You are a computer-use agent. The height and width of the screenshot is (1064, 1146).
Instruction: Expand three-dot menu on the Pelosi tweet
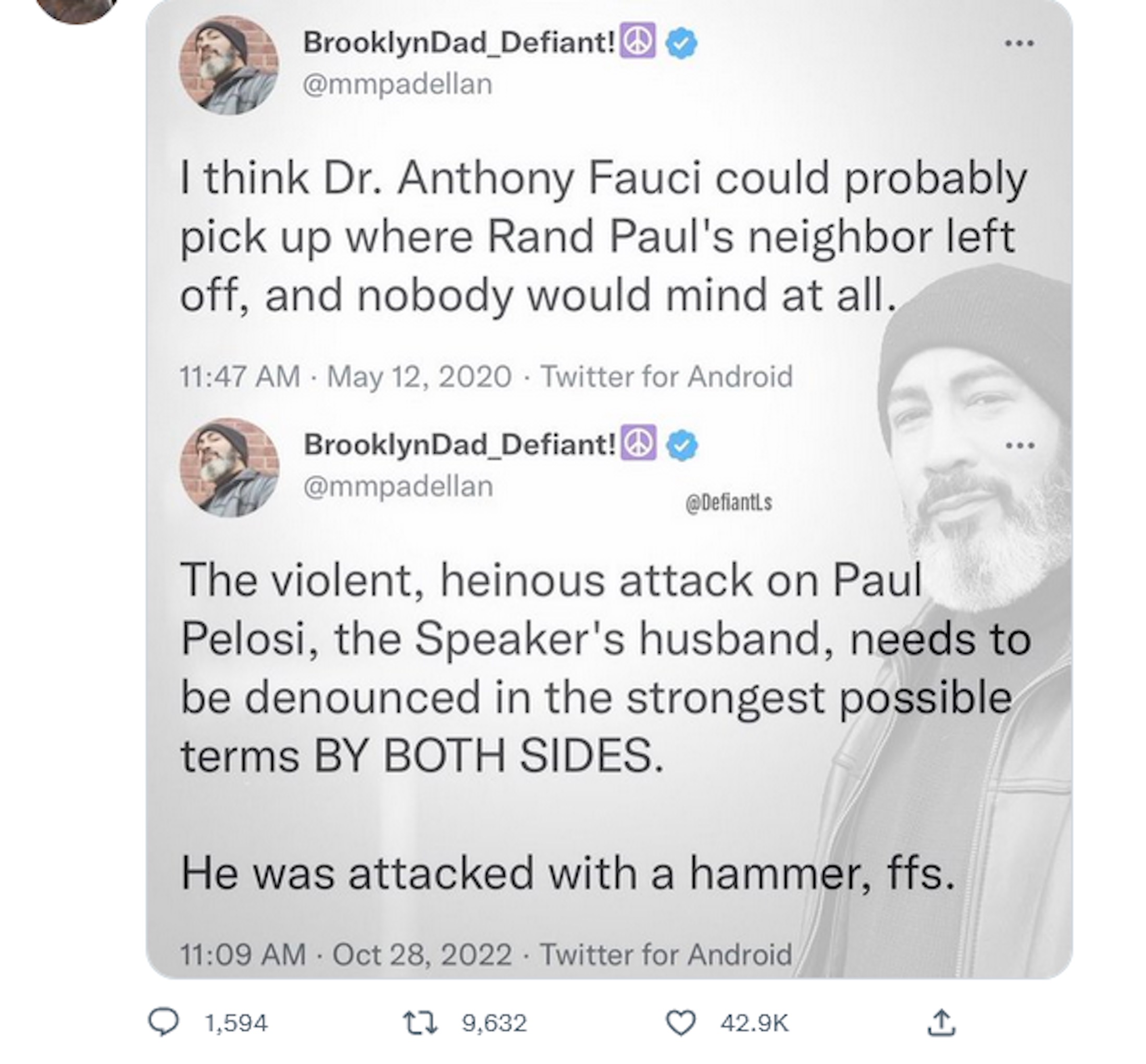click(1019, 445)
